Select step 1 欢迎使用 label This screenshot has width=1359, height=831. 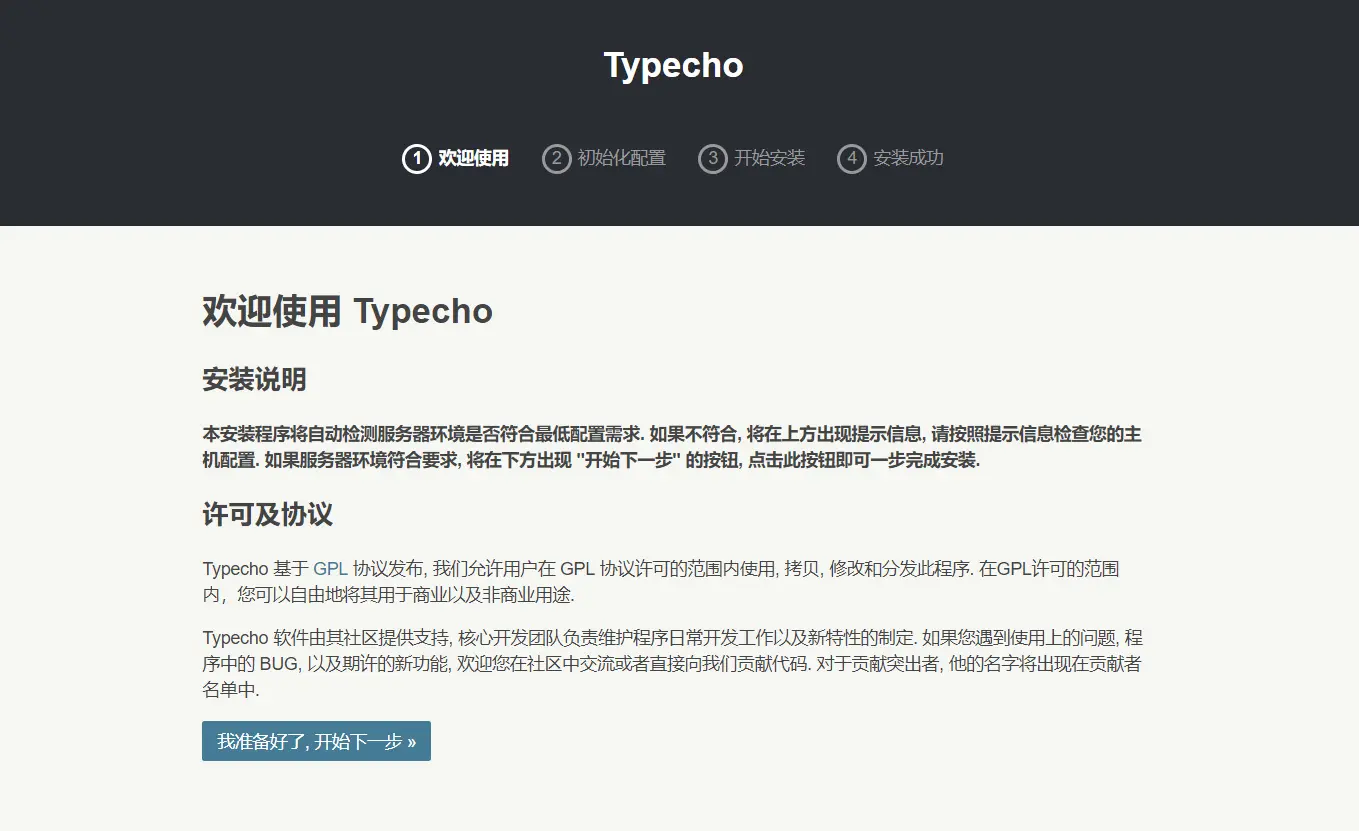[473, 158]
